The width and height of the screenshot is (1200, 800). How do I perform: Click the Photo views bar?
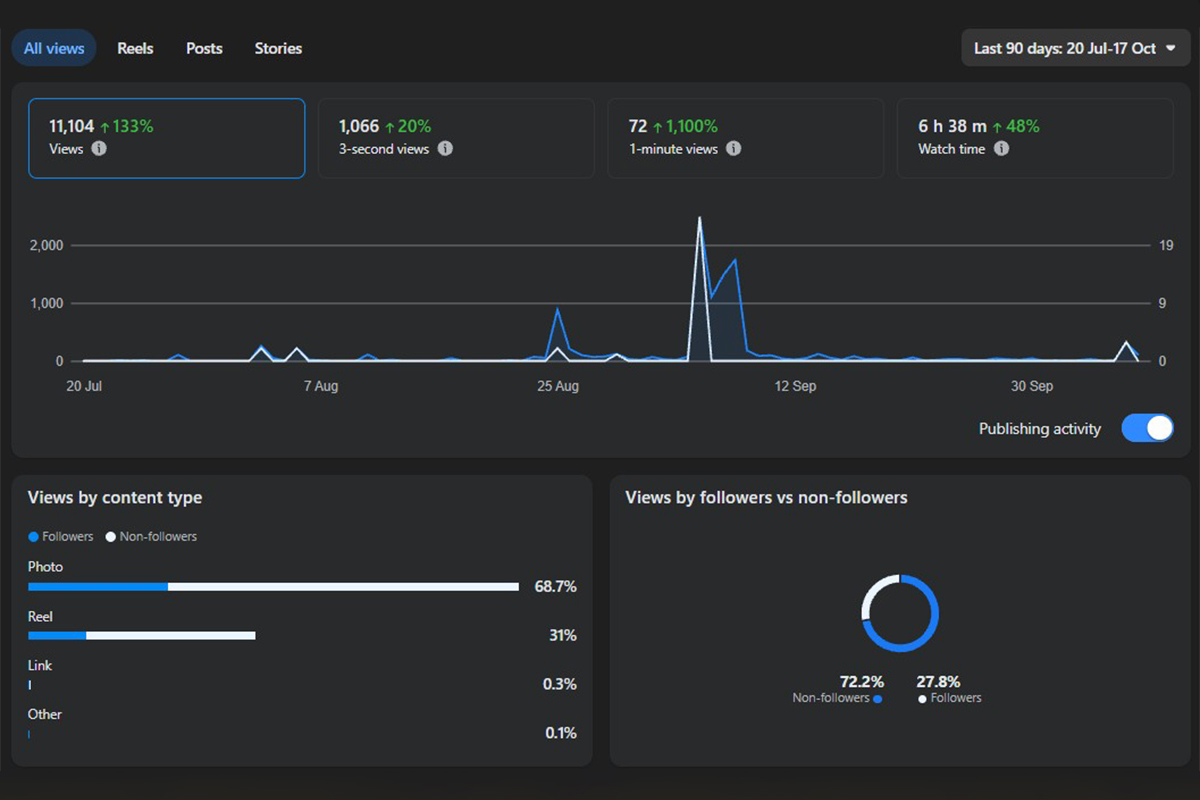point(273,587)
